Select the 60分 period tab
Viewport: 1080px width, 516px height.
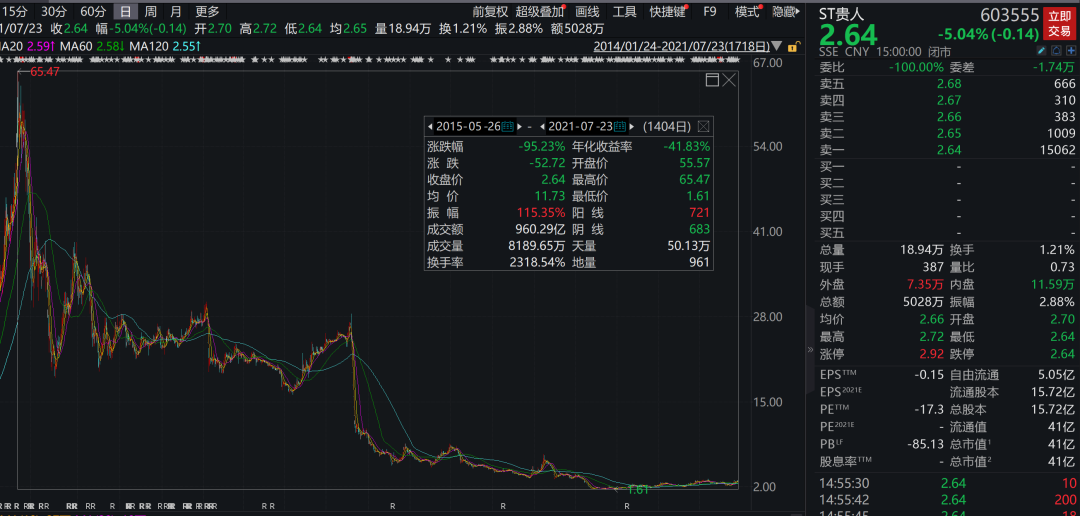(x=93, y=12)
